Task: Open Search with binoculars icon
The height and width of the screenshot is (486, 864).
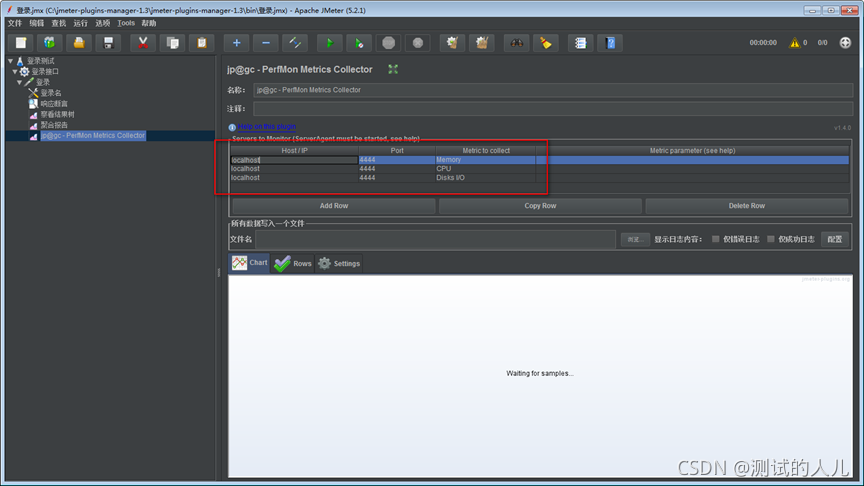Action: (516, 43)
